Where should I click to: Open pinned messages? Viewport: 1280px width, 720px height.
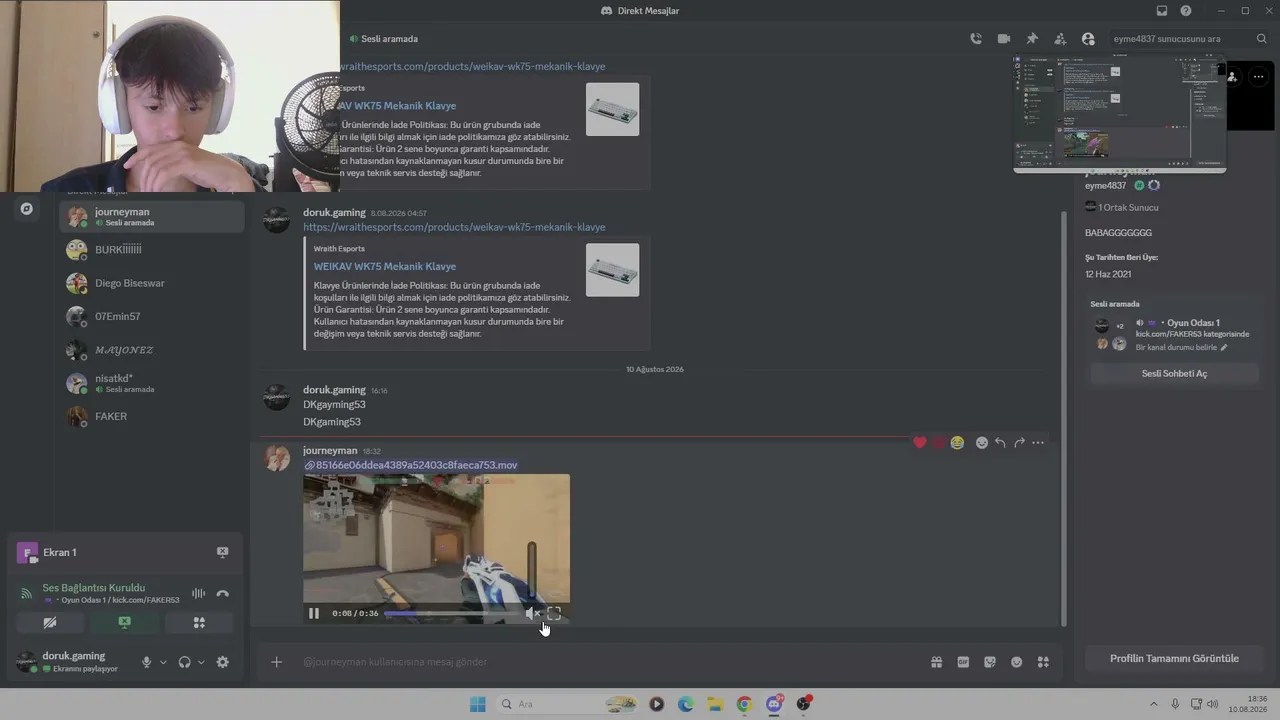(1032, 39)
